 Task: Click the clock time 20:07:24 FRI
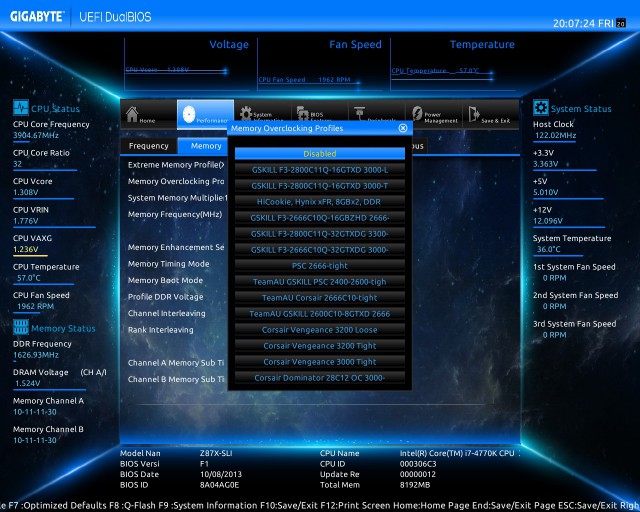pos(583,24)
